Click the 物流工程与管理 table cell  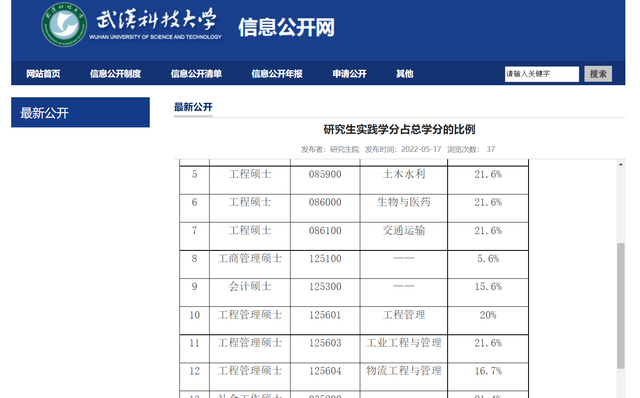[404, 371]
